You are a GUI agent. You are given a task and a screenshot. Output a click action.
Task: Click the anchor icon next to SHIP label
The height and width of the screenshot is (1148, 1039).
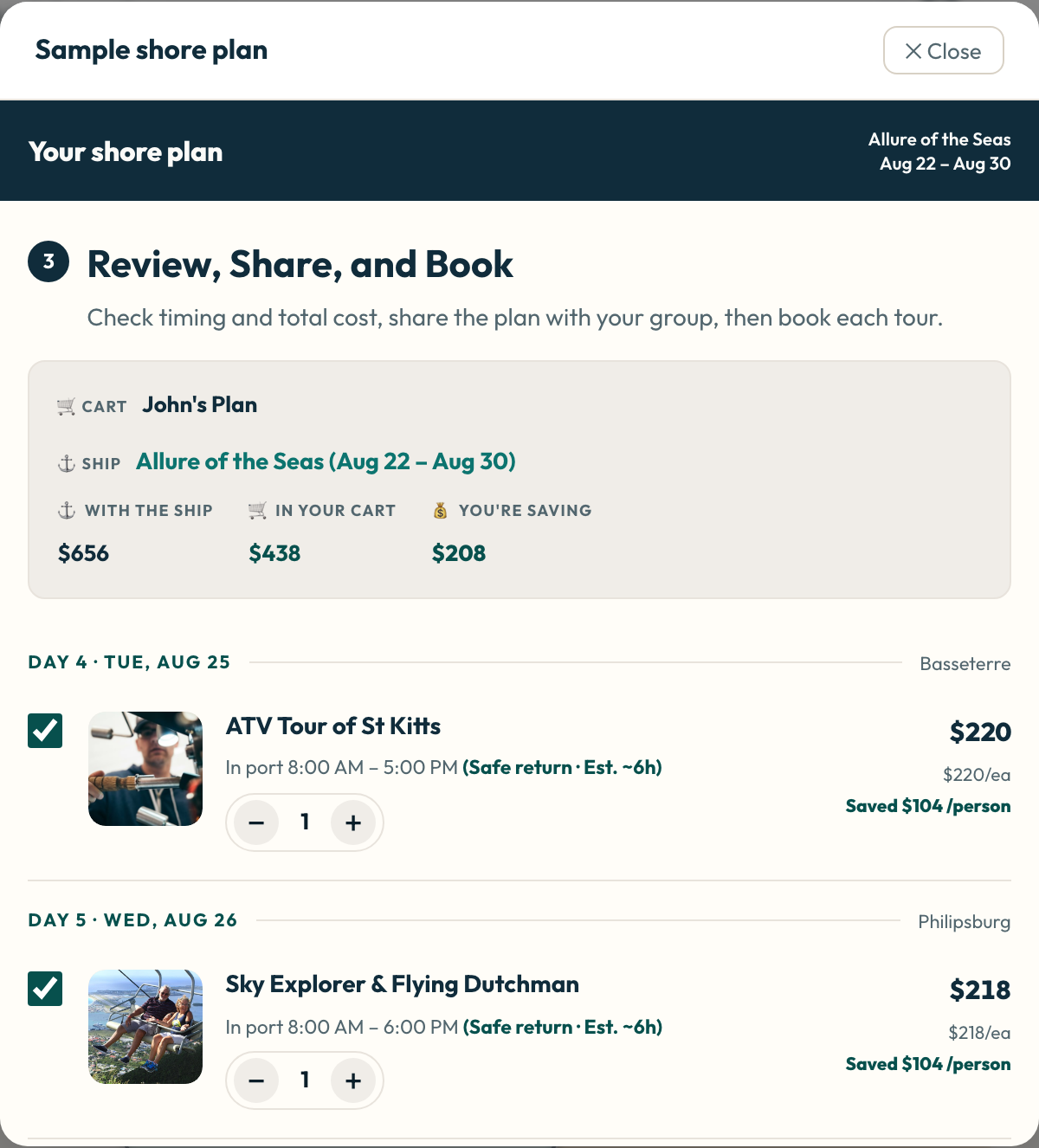(x=67, y=463)
